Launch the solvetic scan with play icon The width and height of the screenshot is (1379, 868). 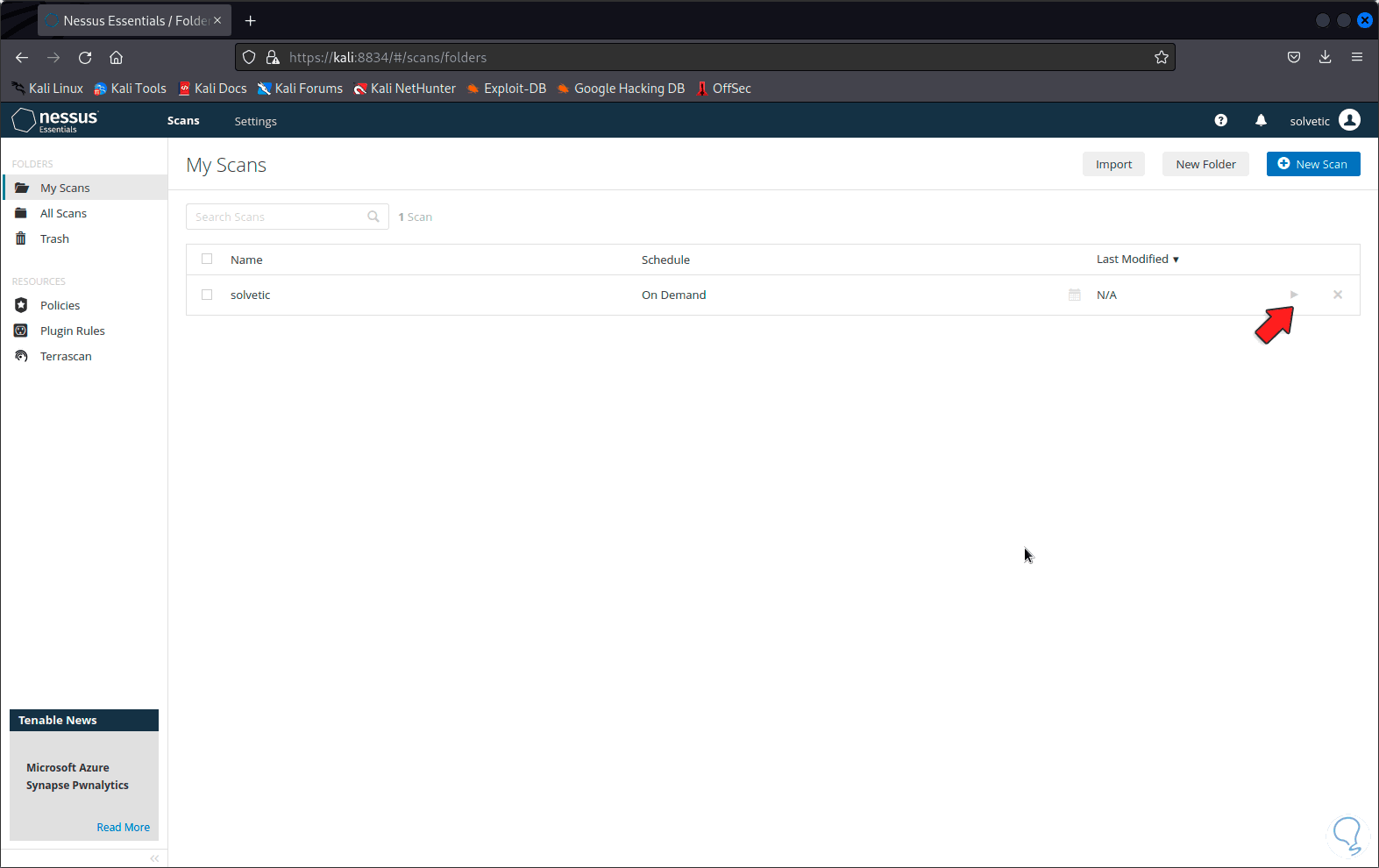point(1293,295)
